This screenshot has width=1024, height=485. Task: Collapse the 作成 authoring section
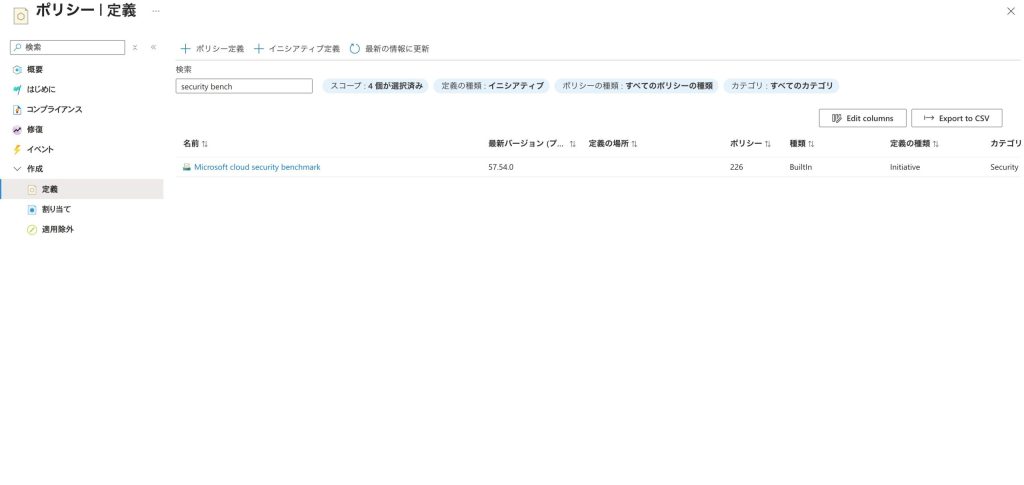[x=17, y=169]
